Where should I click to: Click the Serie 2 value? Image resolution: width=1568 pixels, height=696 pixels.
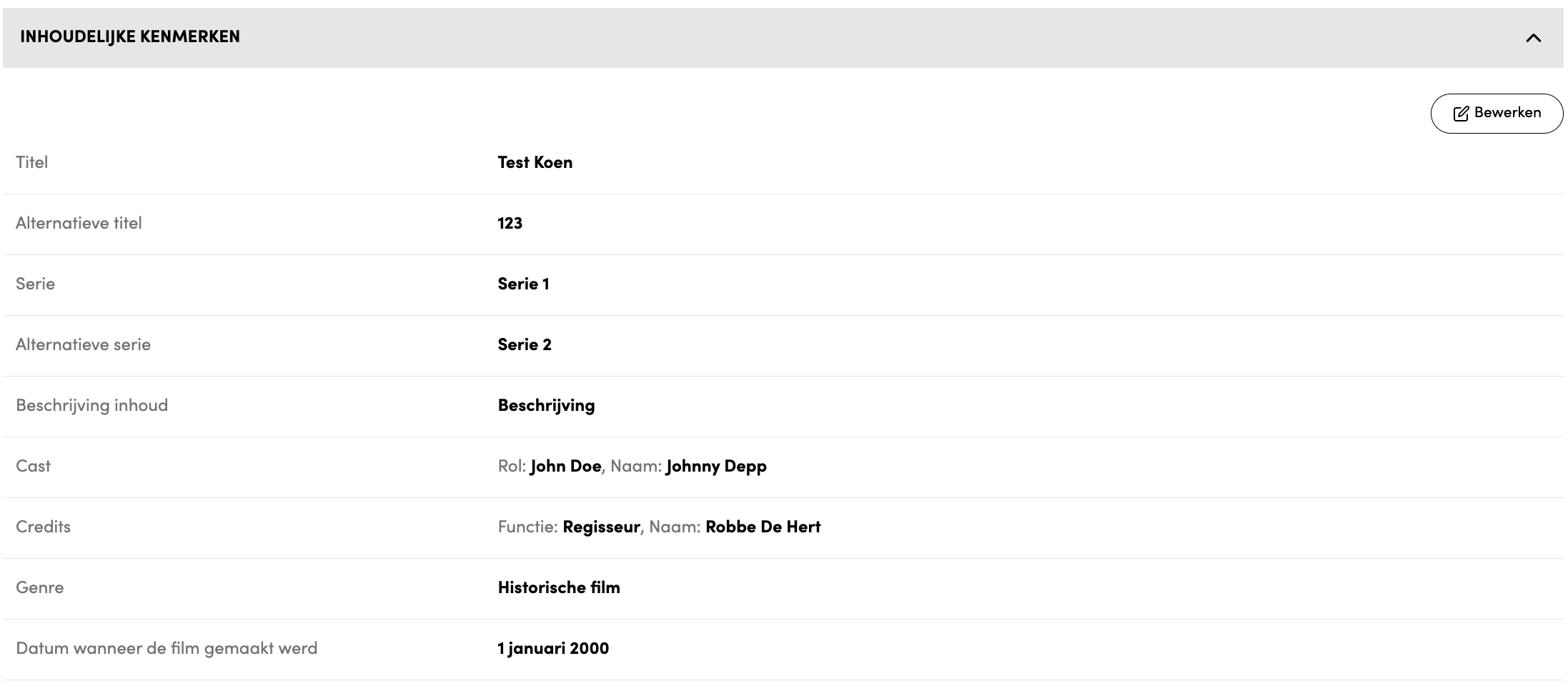tap(525, 344)
